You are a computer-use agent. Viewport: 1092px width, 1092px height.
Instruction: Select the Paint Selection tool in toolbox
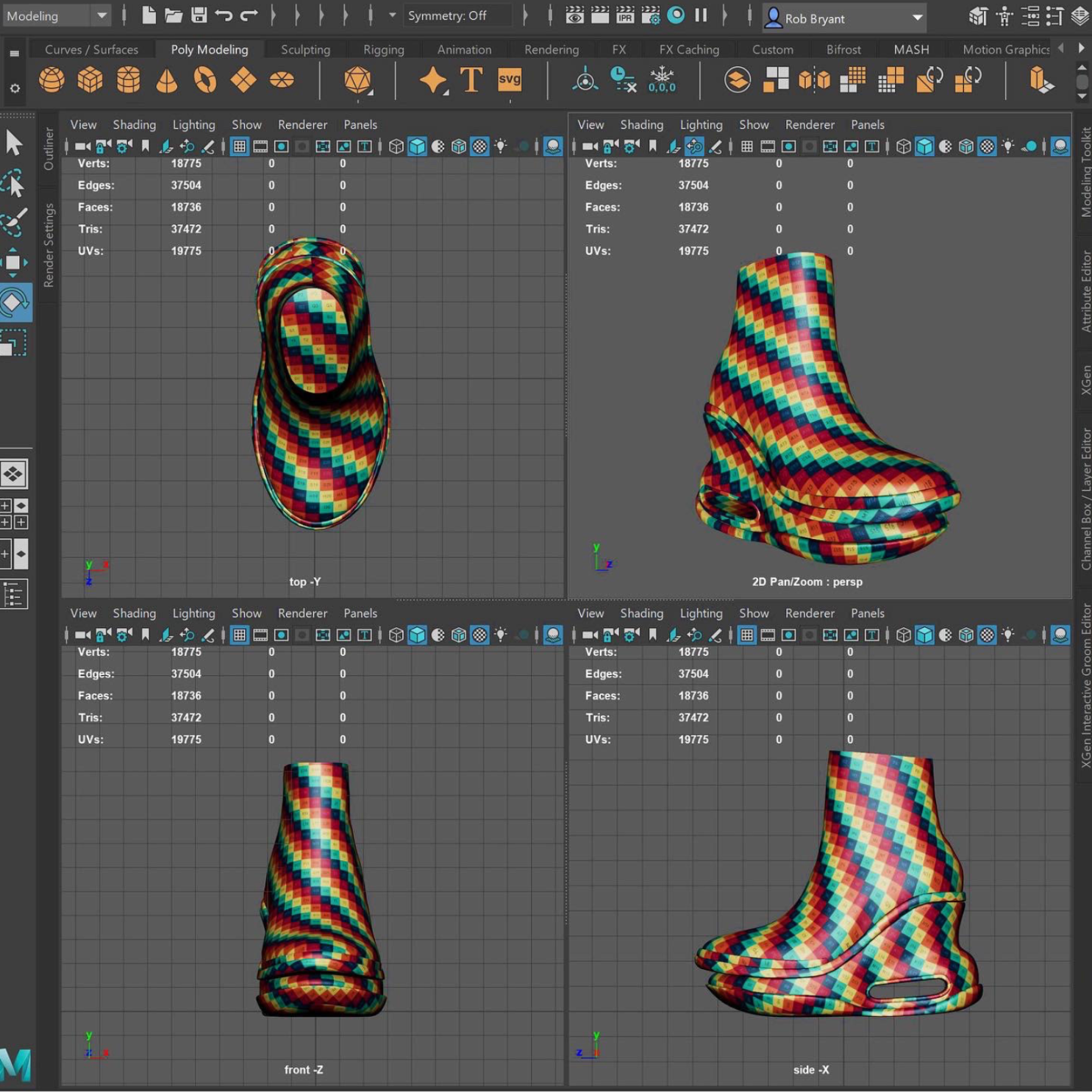14,222
